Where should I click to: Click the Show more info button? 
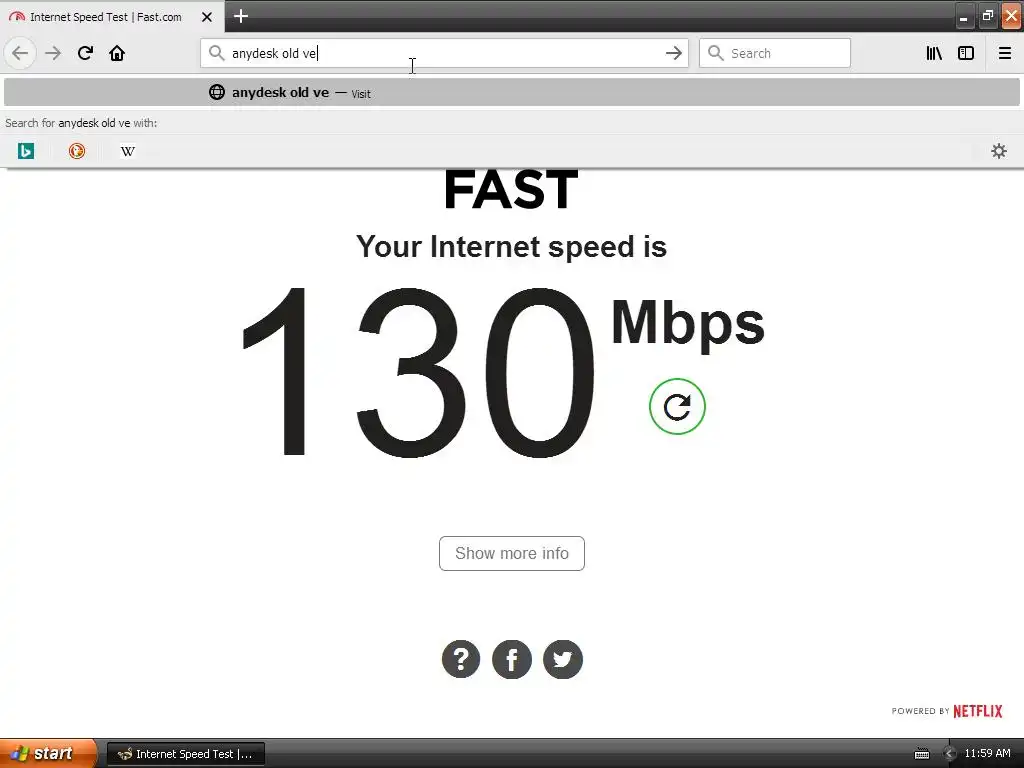(511, 553)
